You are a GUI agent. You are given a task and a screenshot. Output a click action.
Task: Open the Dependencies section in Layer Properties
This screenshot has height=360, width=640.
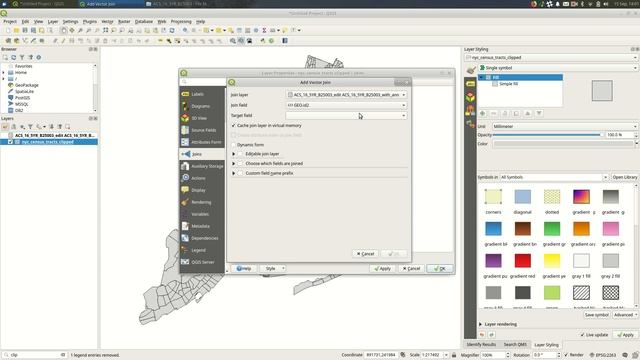(202, 238)
